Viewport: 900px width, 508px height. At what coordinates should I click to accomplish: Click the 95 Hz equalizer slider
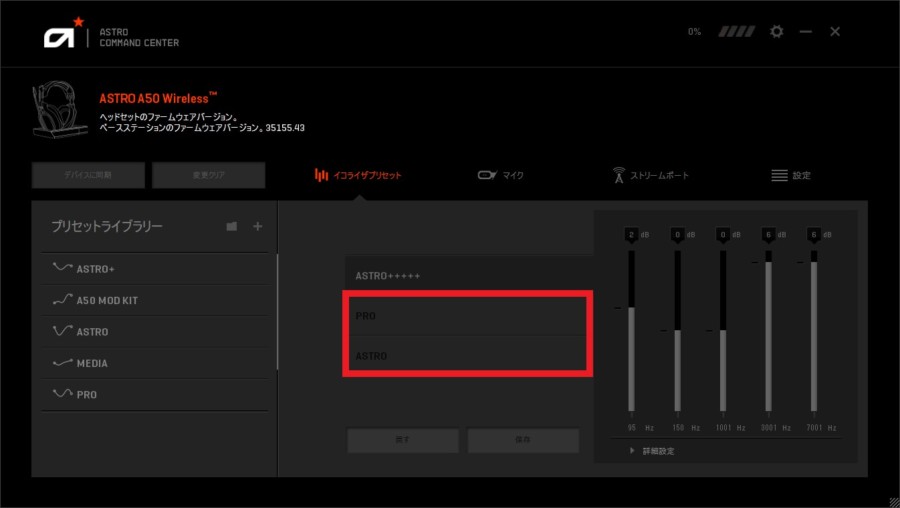pos(631,331)
